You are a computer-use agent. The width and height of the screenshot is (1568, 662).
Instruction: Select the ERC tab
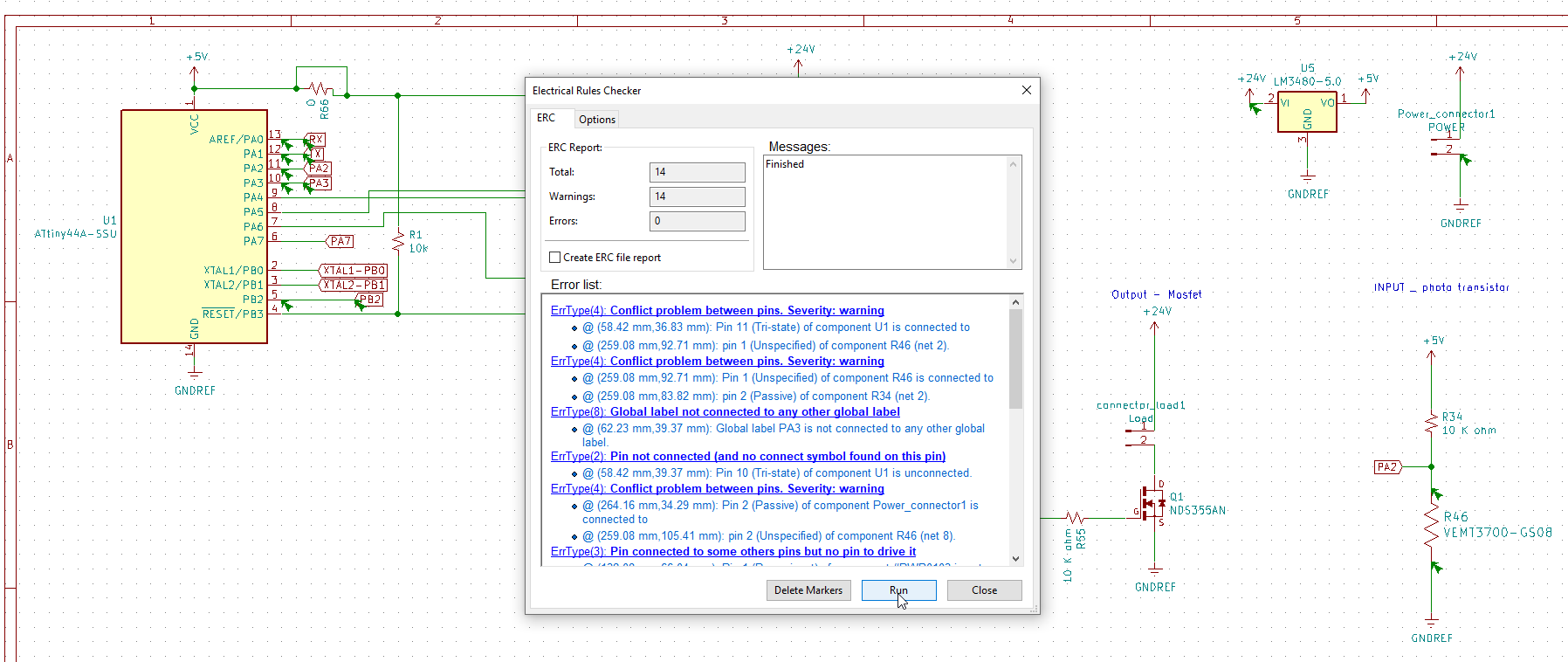coord(547,118)
